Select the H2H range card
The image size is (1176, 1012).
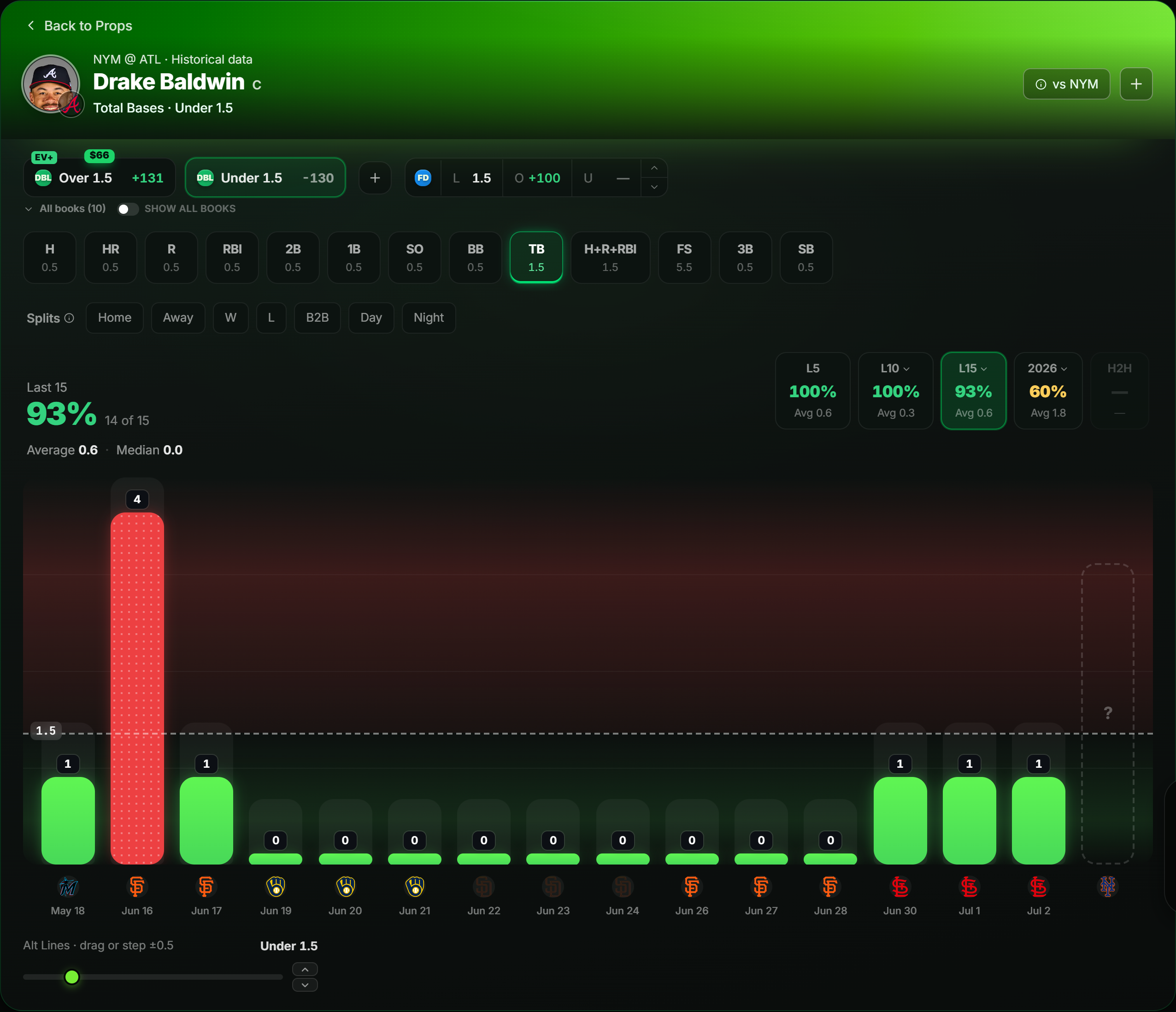(x=1119, y=390)
